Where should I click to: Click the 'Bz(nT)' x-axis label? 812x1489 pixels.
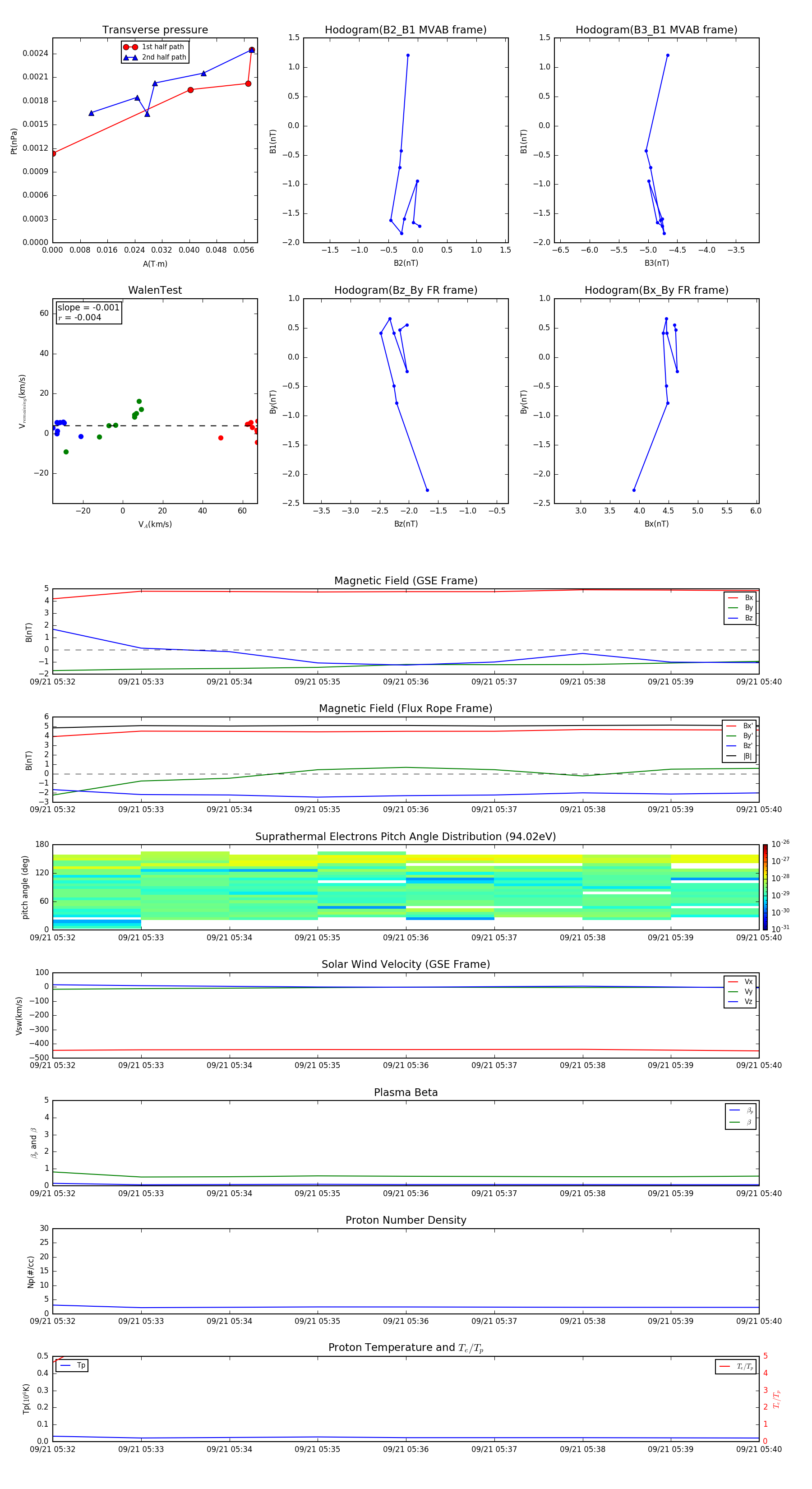click(x=406, y=524)
